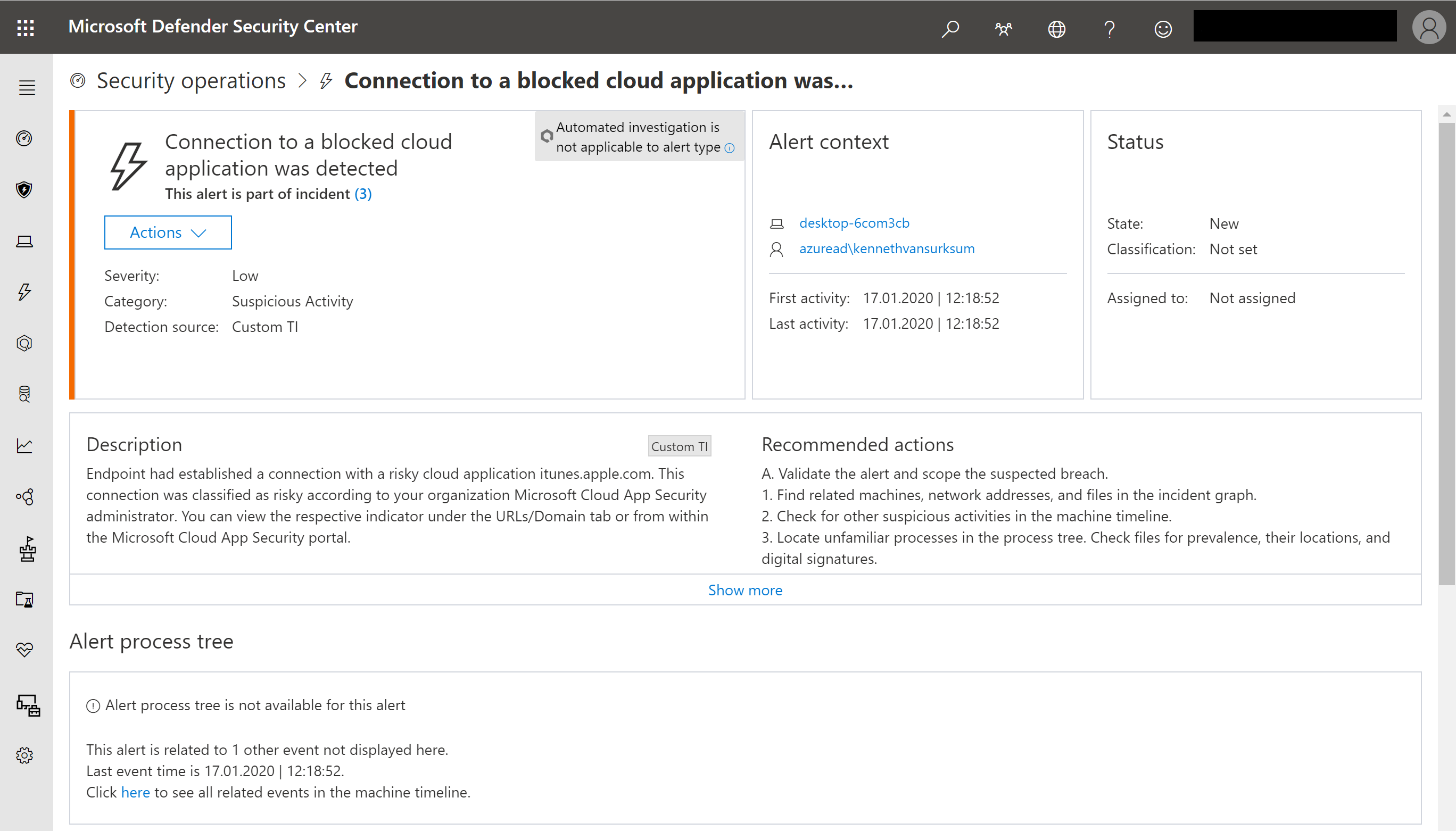Viewport: 1456px width, 831px height.
Task: Open Evaluation lab flask icon in sidebar
Action: tap(24, 599)
